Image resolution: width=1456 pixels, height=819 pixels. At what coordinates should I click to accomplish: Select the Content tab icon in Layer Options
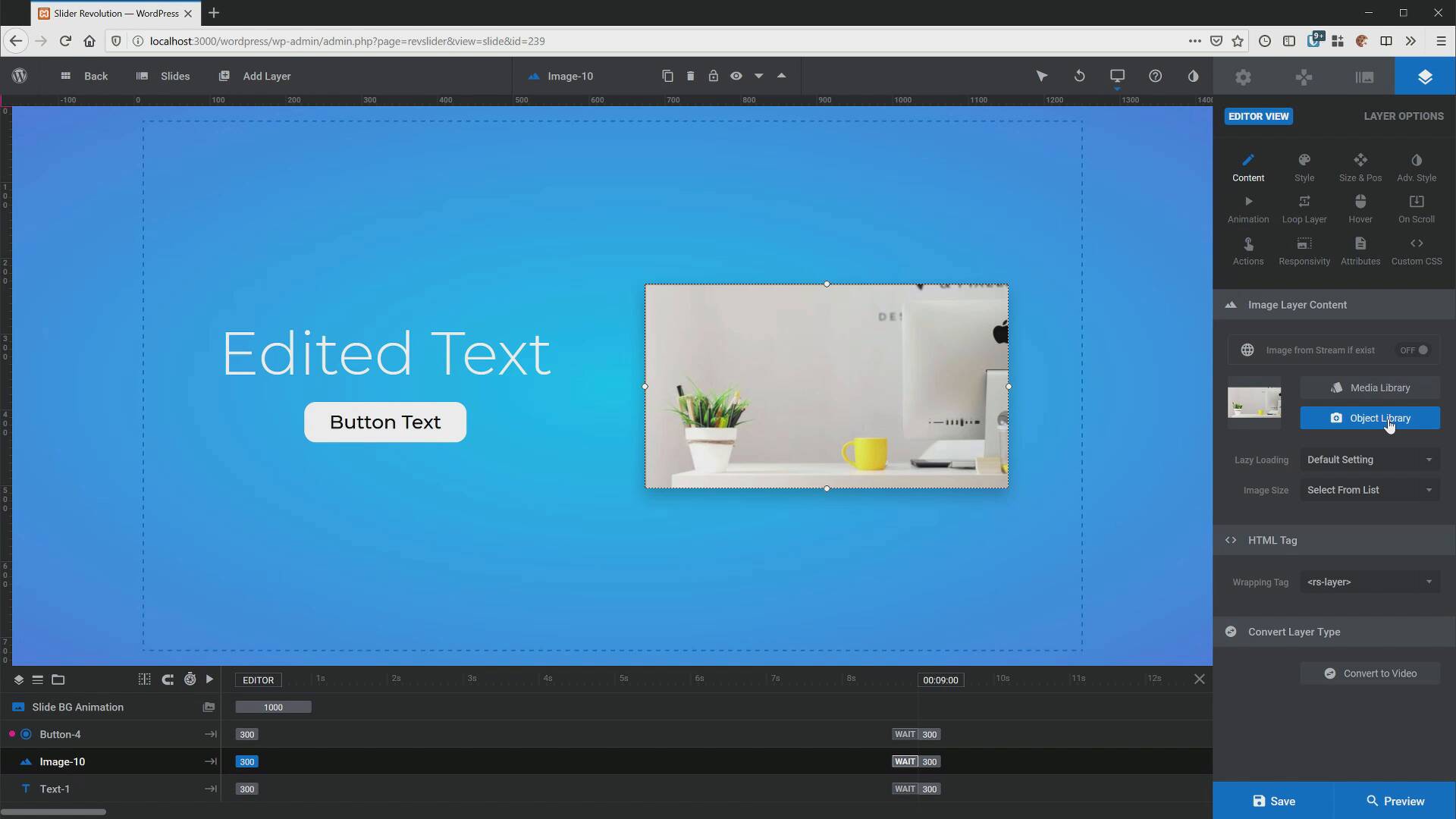coord(1248,166)
